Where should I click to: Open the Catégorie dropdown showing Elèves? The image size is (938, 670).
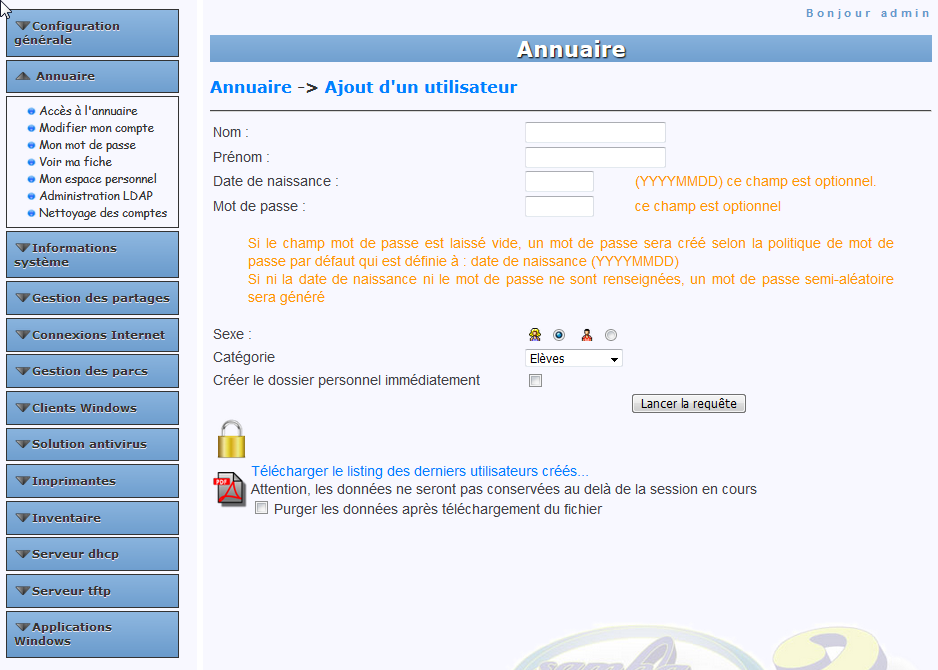pyautogui.click(x=574, y=358)
